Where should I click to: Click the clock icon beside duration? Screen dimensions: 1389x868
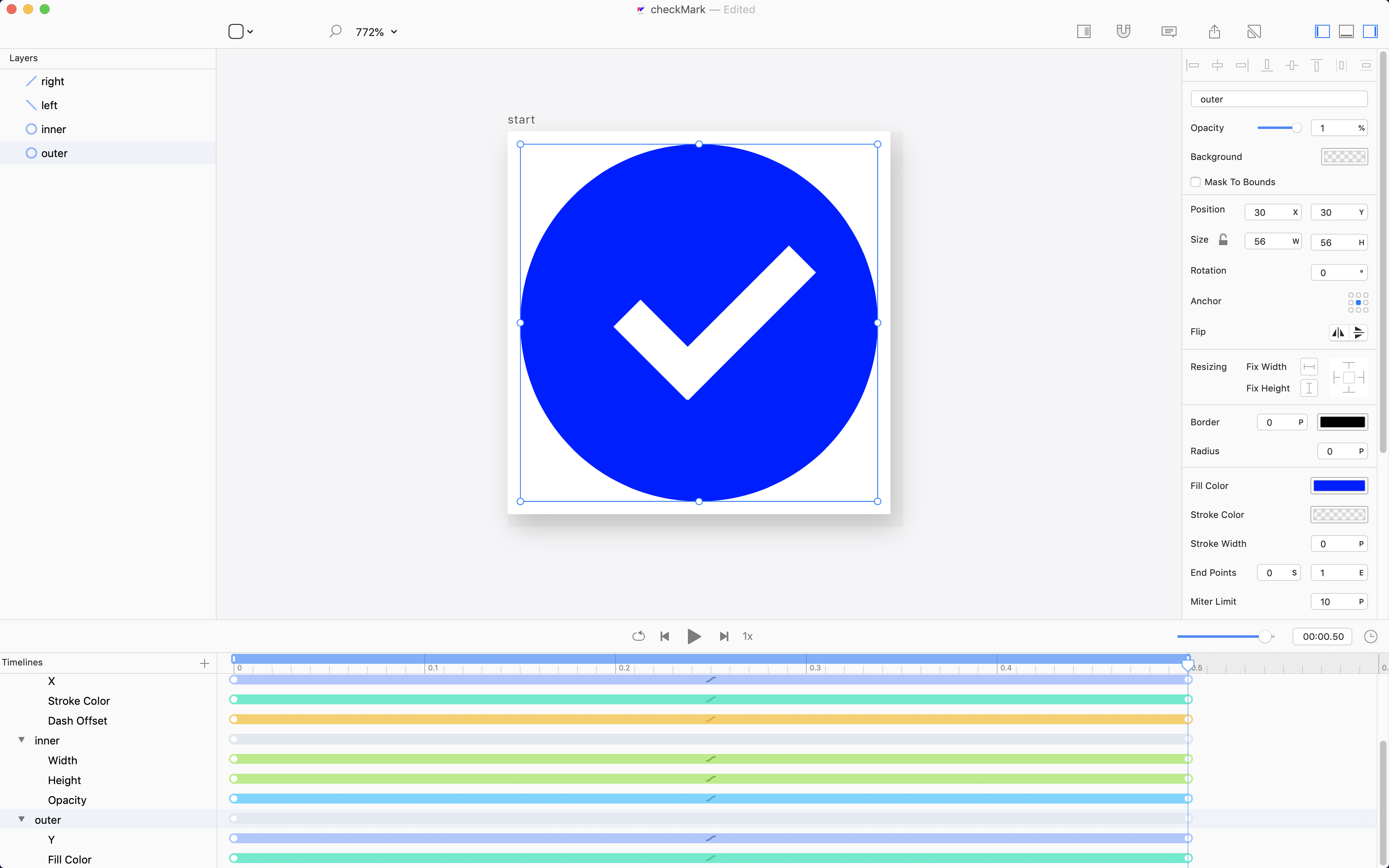click(1371, 637)
